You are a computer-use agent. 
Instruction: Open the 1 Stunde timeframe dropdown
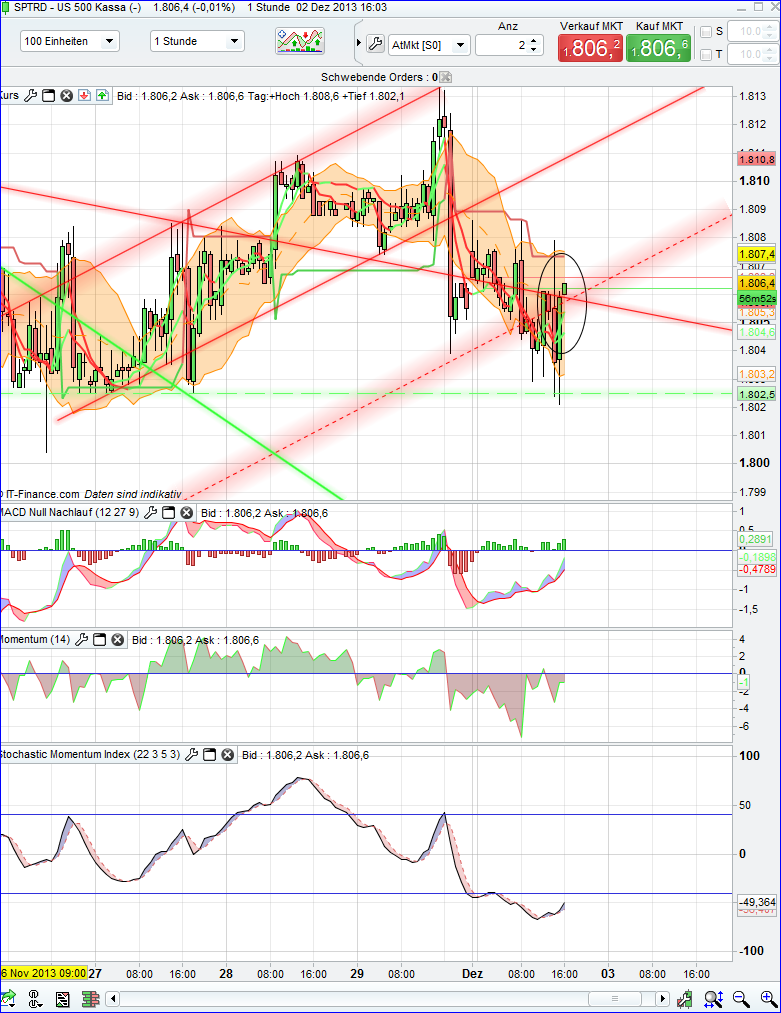[197, 41]
